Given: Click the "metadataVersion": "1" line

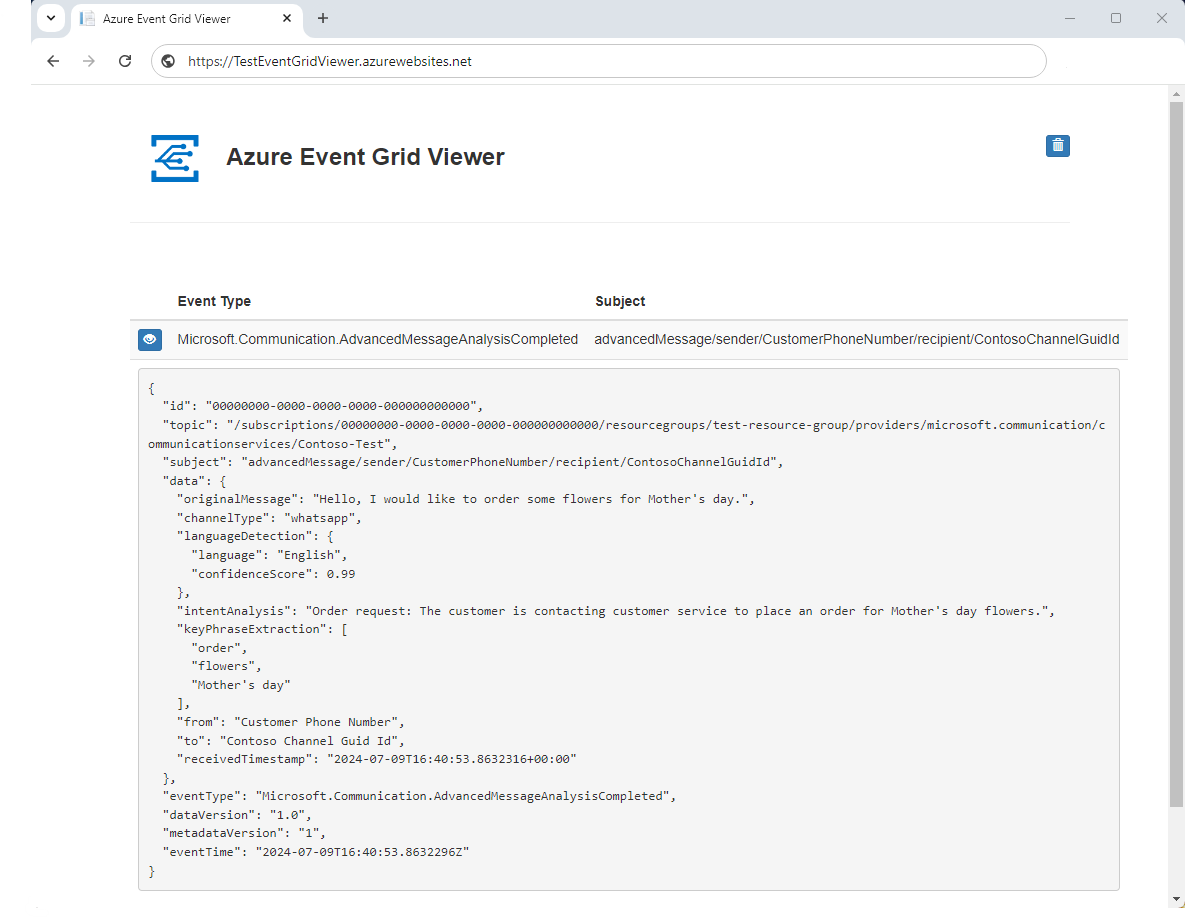Looking at the screenshot, I should coord(244,833).
